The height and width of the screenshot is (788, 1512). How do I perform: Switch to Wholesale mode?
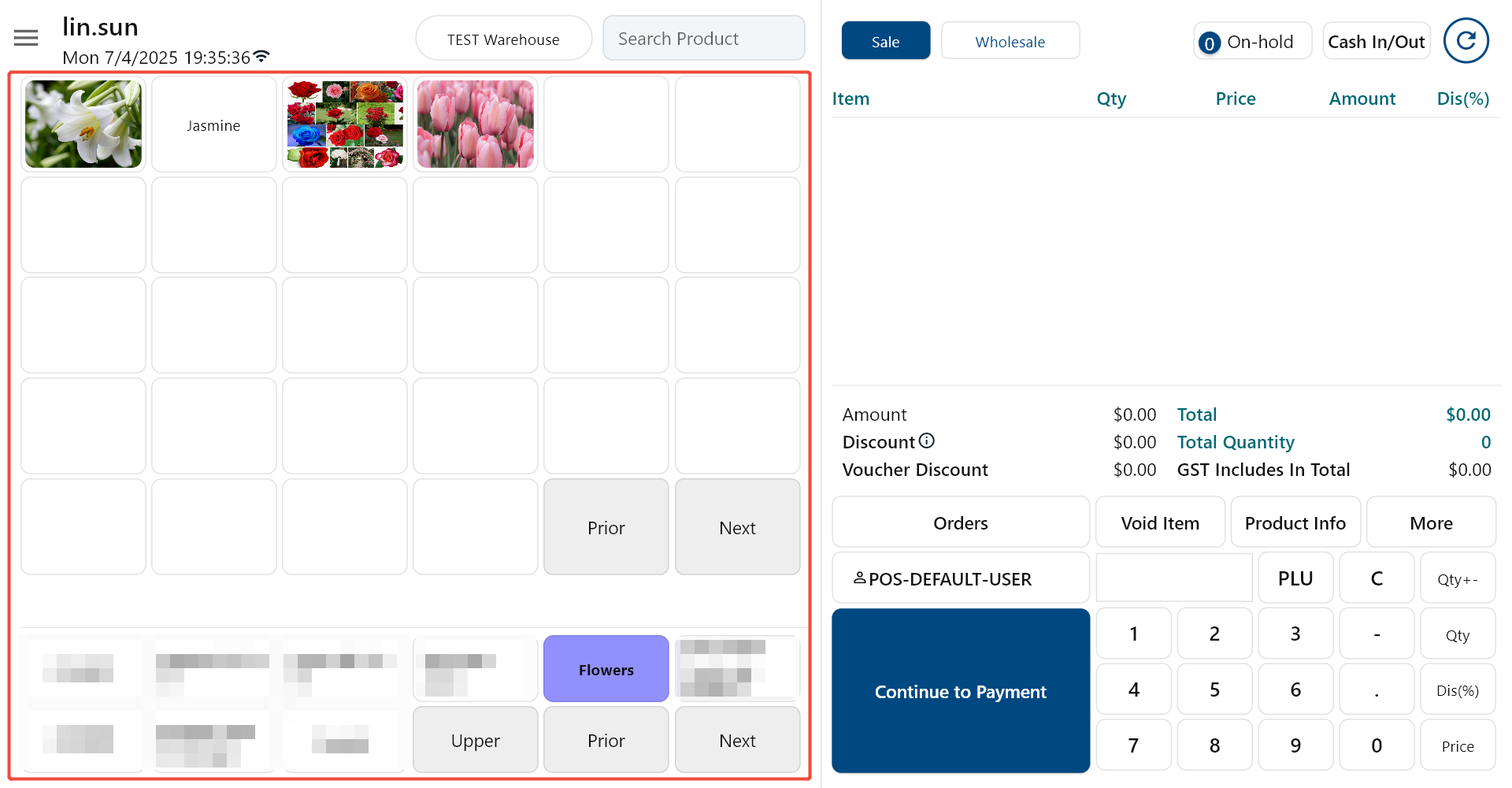pos(1010,41)
